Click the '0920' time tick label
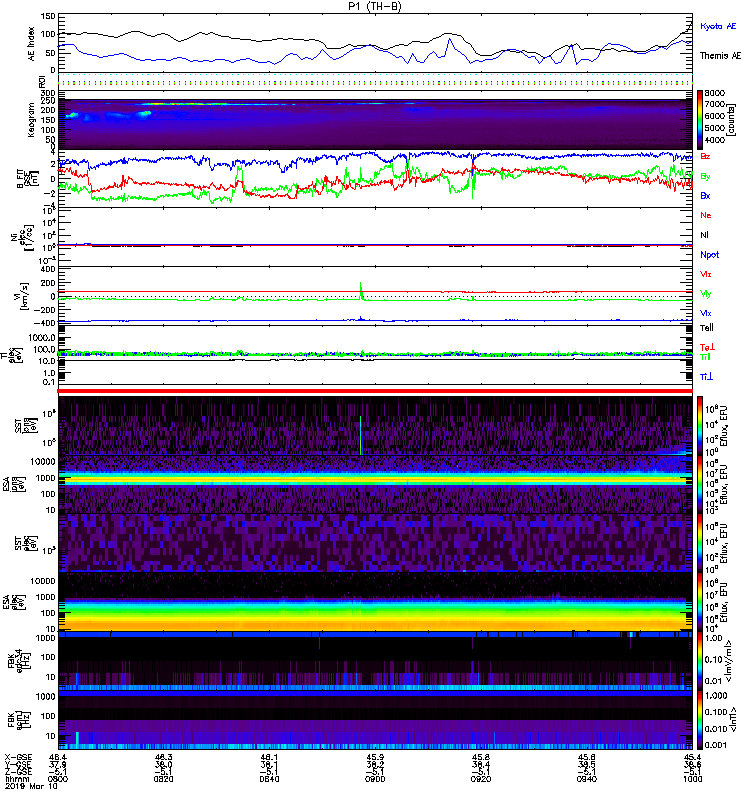 point(481,779)
